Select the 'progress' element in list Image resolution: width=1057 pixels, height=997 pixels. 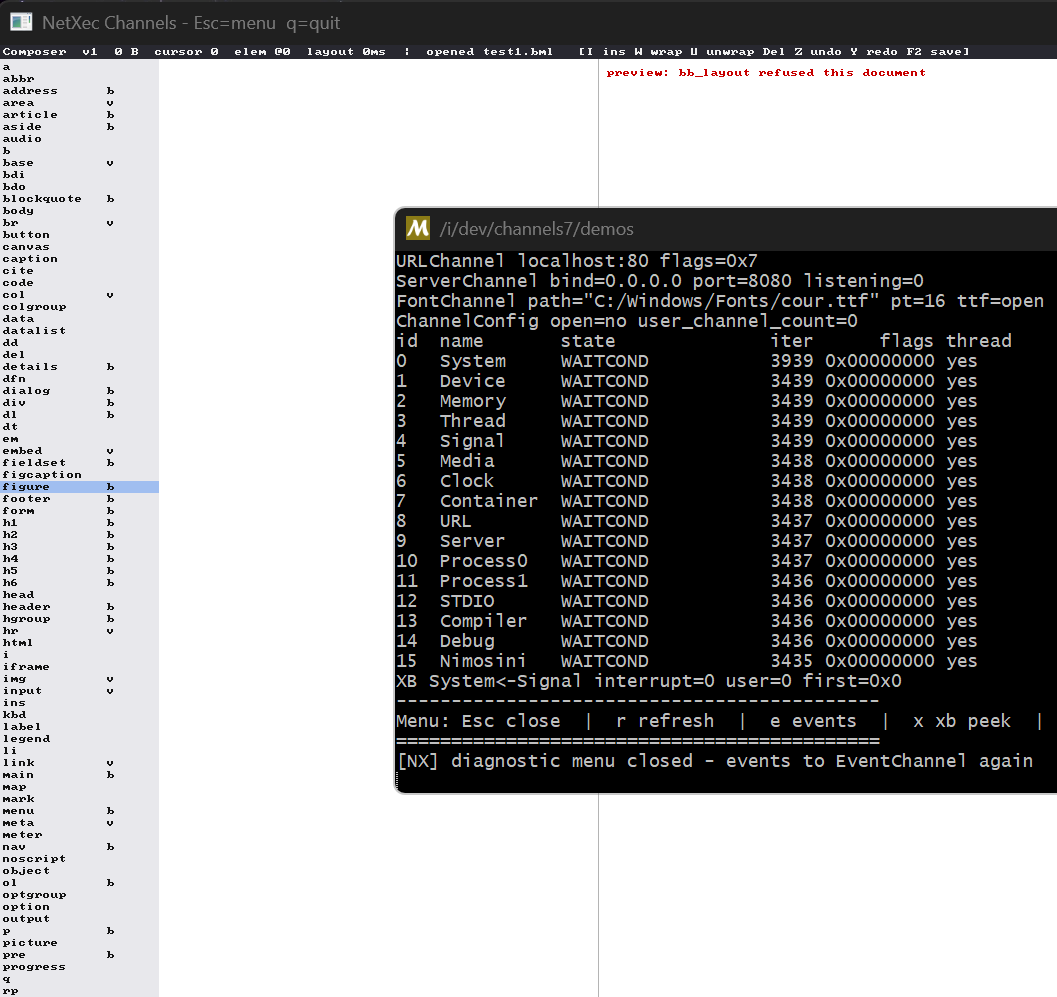point(80,967)
